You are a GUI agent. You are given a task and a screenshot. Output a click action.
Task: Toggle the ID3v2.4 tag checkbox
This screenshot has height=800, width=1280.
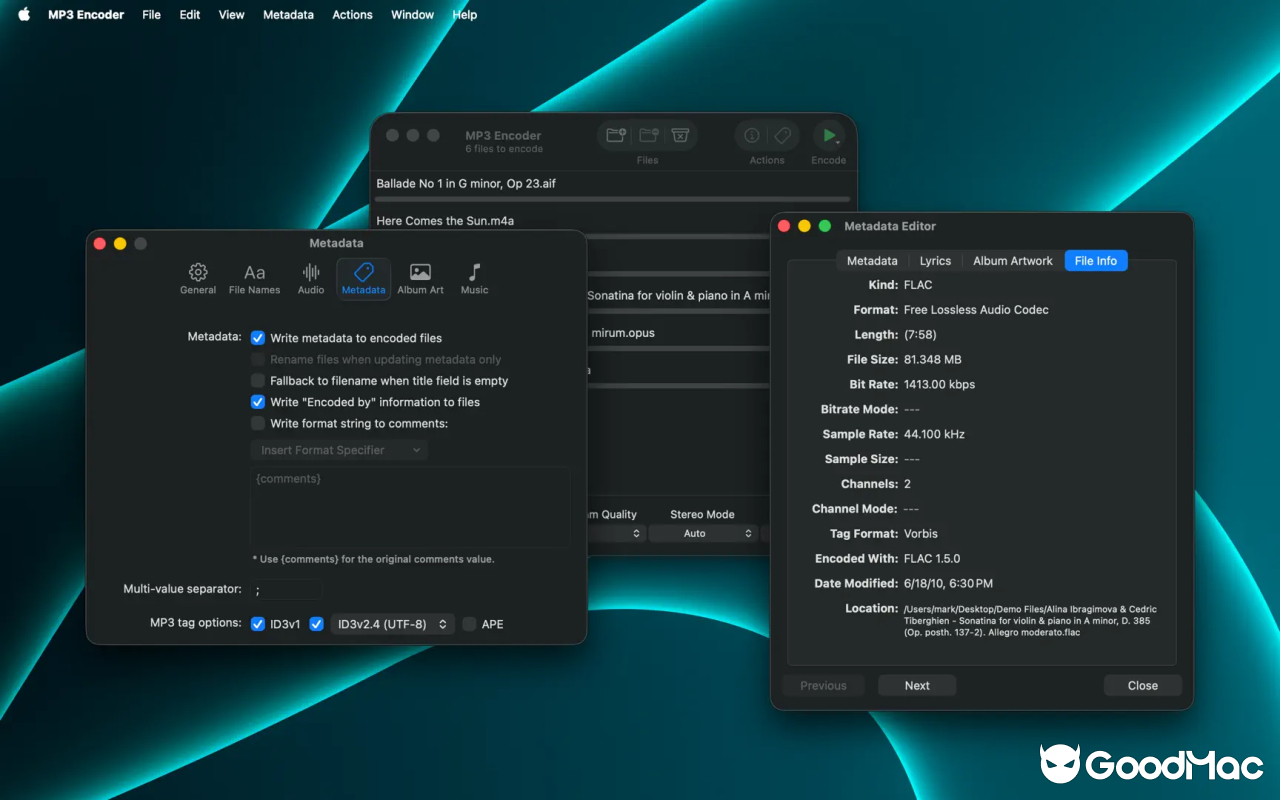point(317,624)
